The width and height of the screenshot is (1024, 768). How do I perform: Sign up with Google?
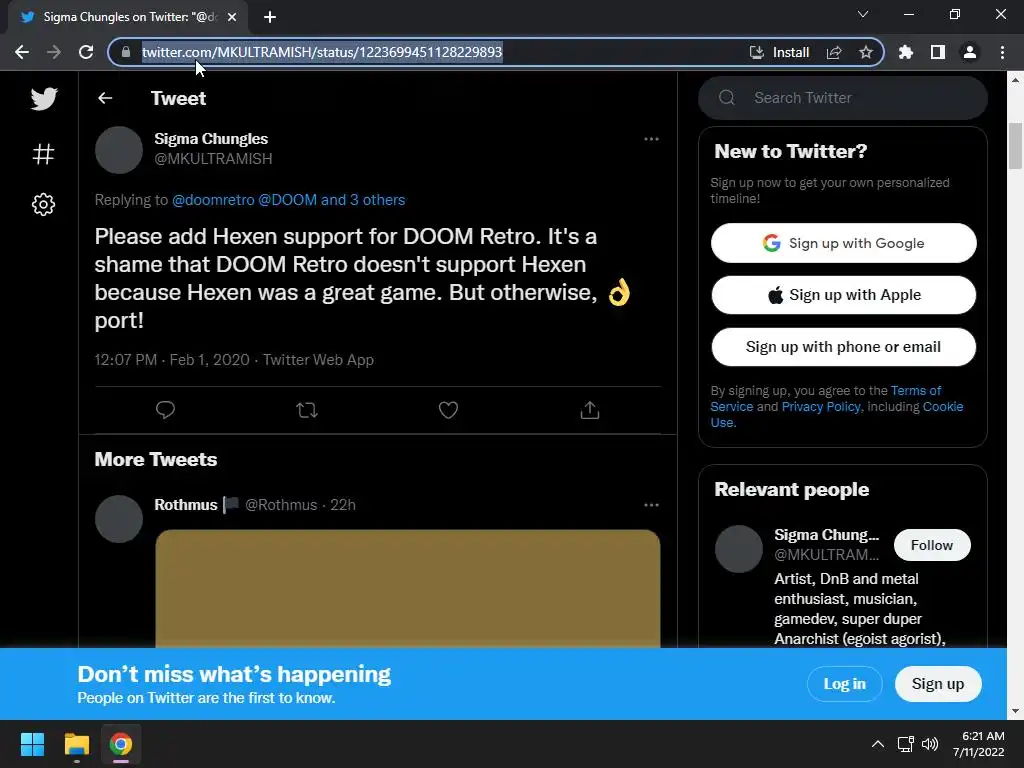843,243
